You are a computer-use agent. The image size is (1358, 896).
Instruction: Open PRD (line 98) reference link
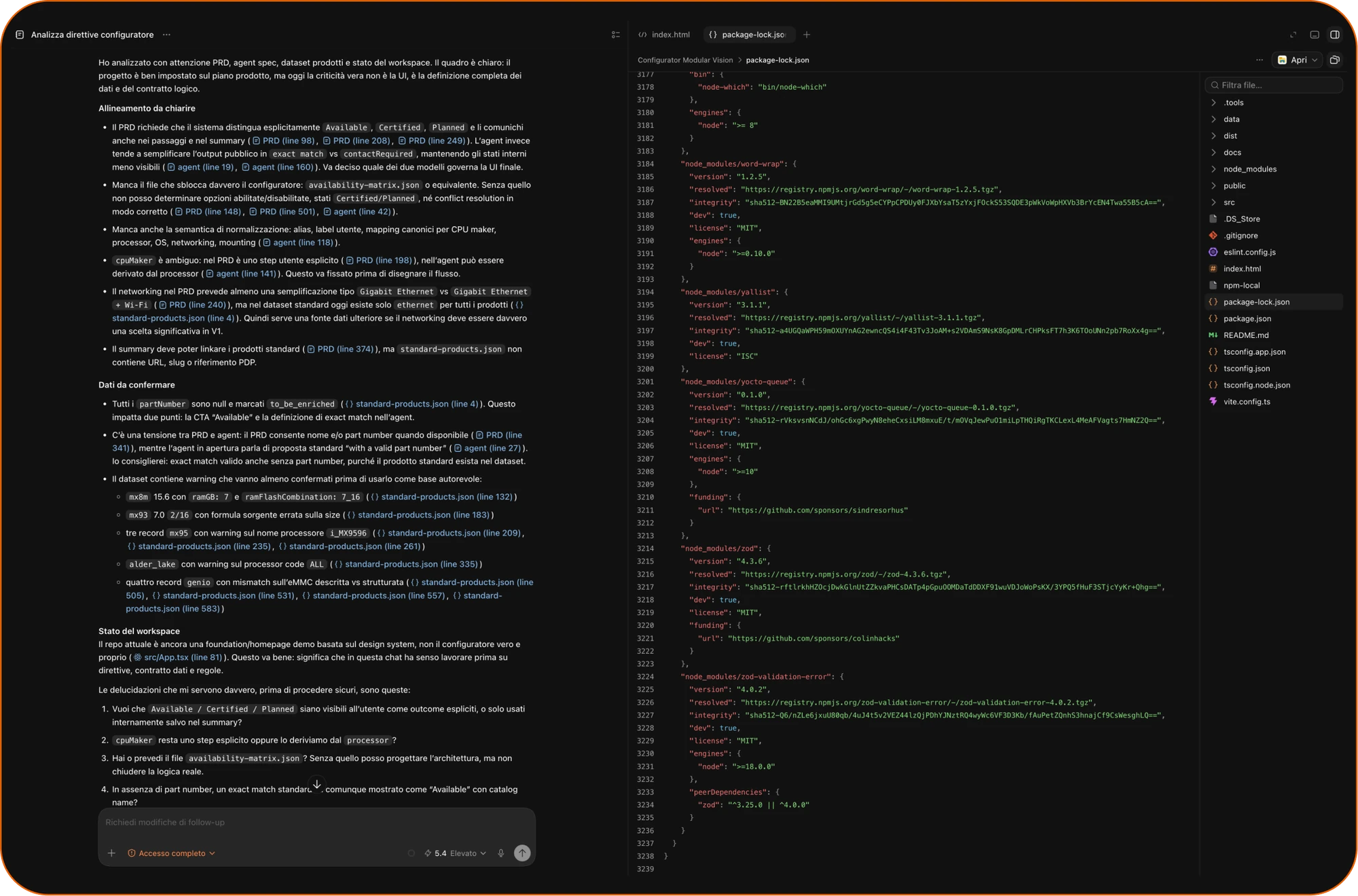pos(283,141)
